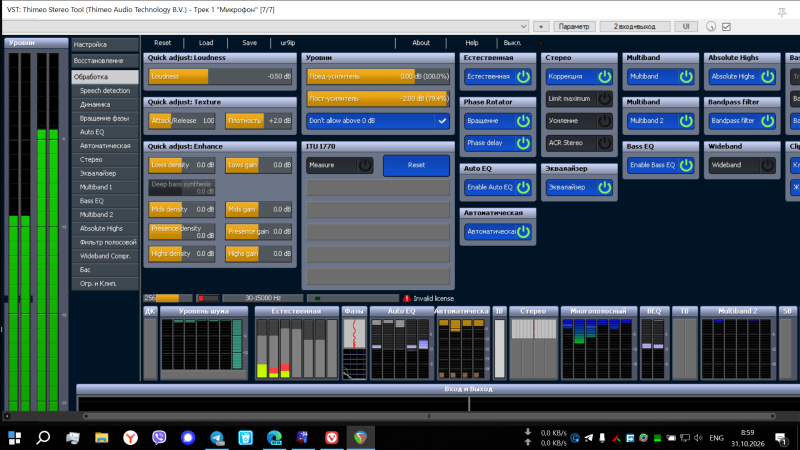Enable the Усиление power switch

[x=605, y=121]
